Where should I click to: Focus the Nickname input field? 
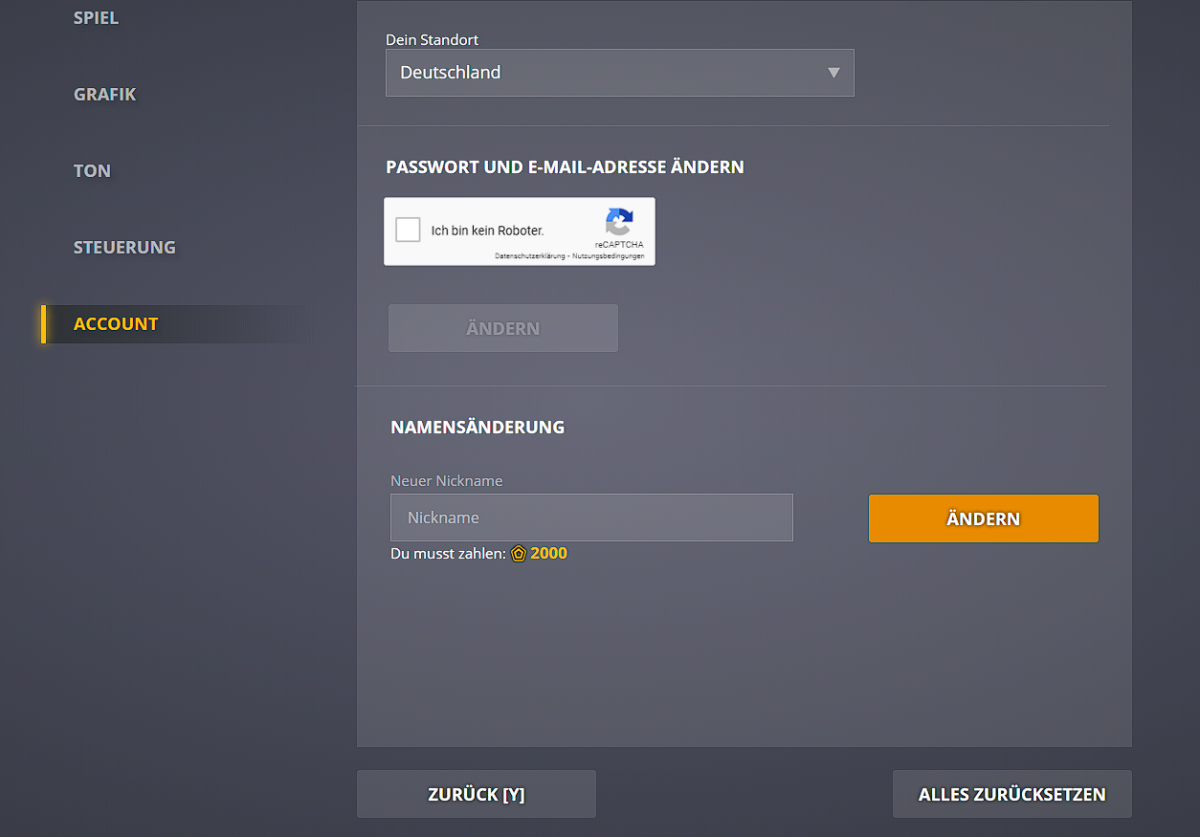point(591,518)
